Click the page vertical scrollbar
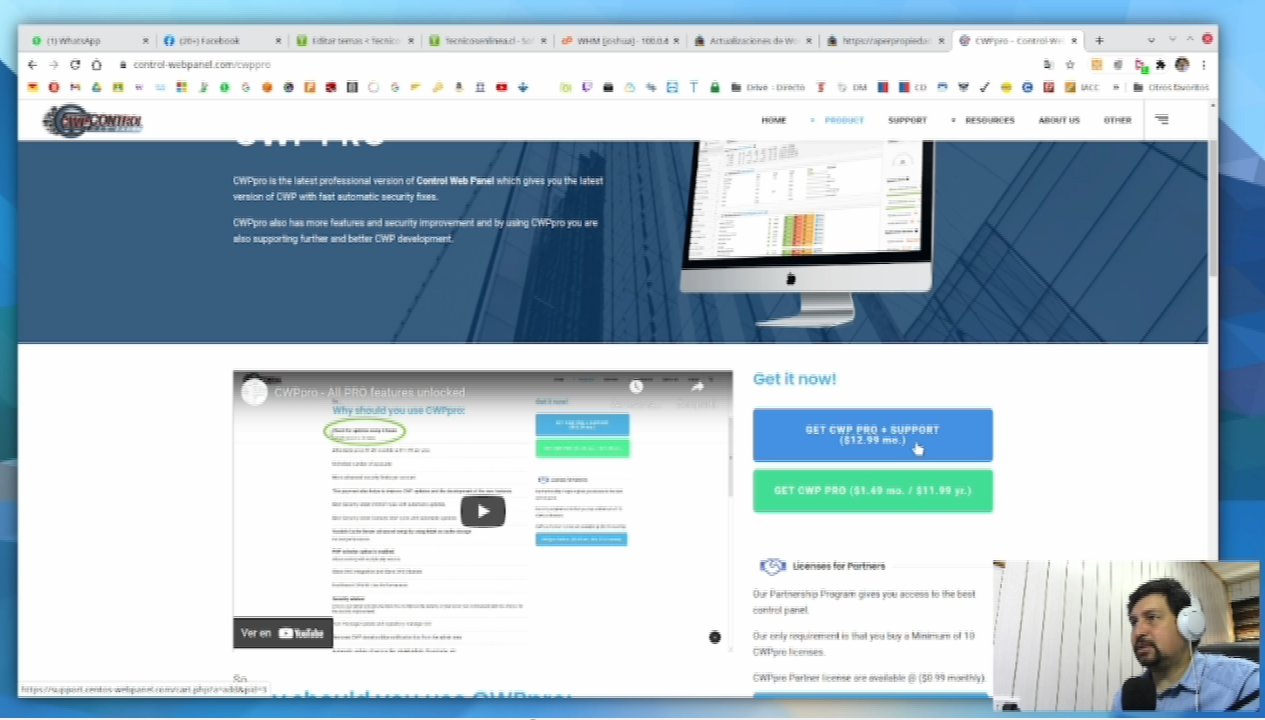The height and width of the screenshot is (720, 1265). pos(1212,210)
